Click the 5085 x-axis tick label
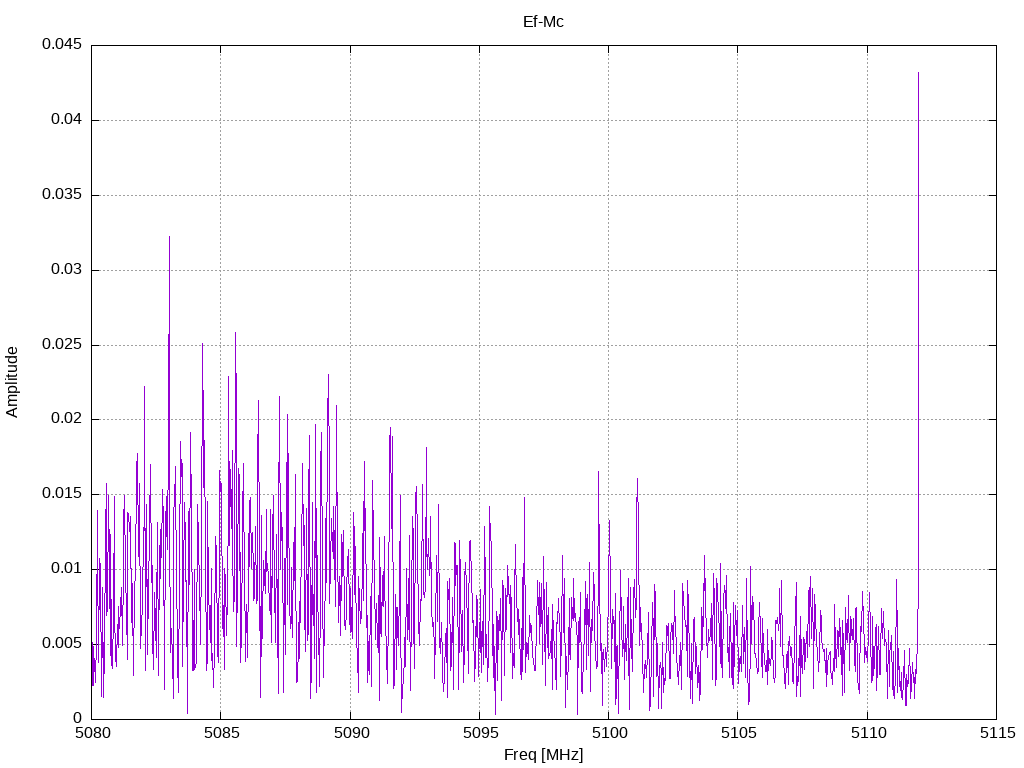 [x=221, y=733]
